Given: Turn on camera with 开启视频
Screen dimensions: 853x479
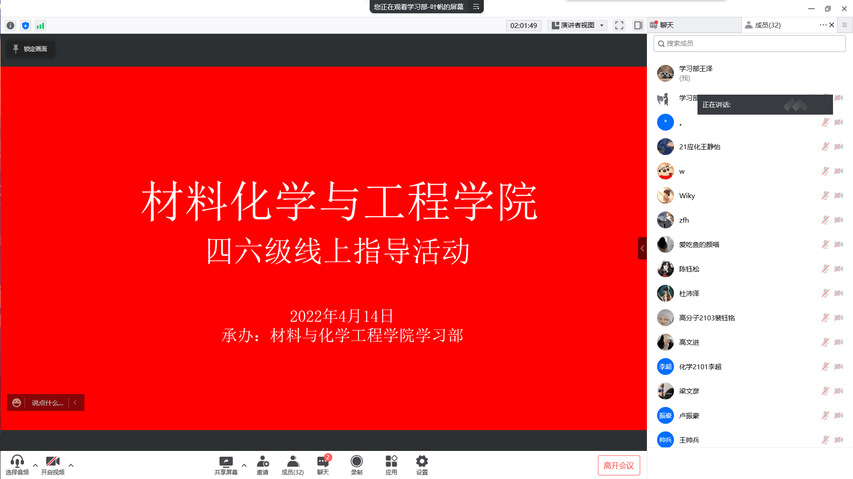Looking at the screenshot, I should click(52, 464).
